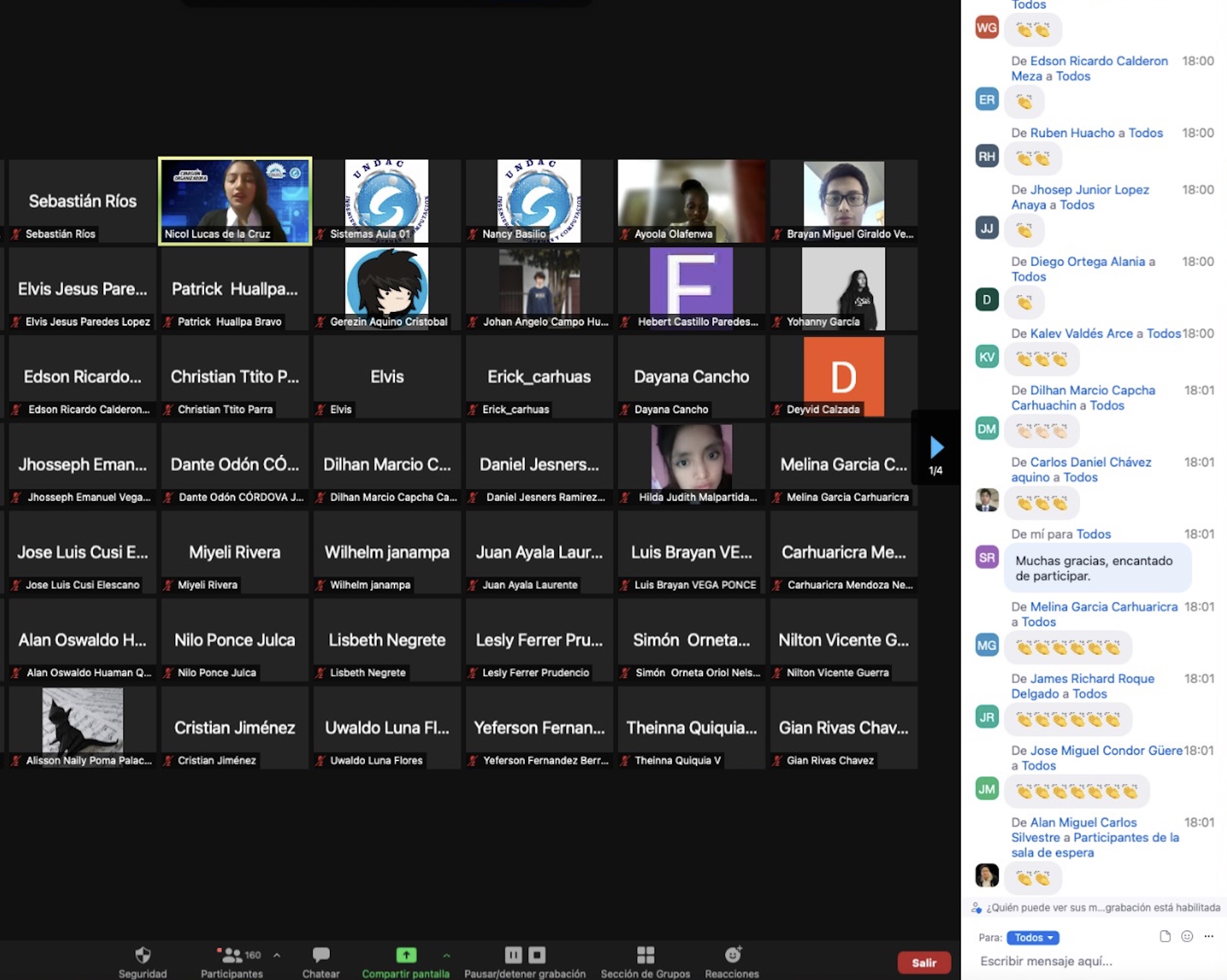Go to next gallery page arrow
This screenshot has height=980, width=1227.
(x=936, y=446)
